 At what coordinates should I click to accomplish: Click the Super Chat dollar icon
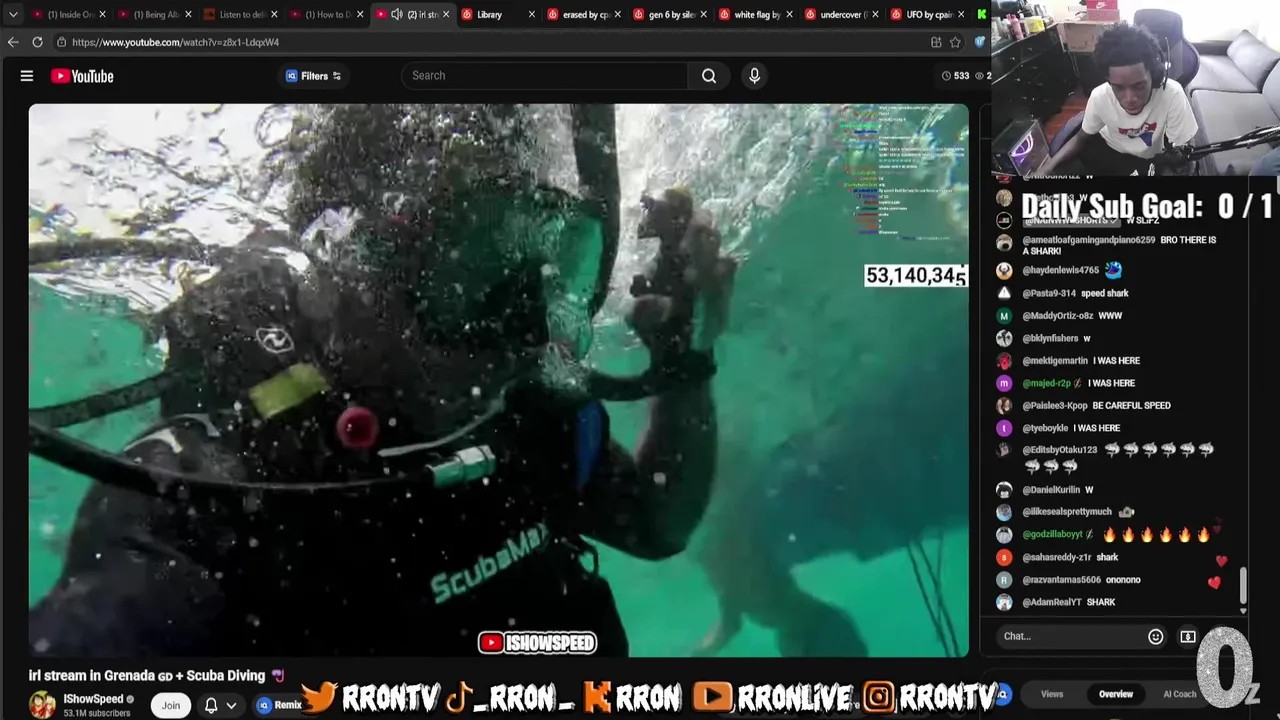pyautogui.click(x=1188, y=637)
